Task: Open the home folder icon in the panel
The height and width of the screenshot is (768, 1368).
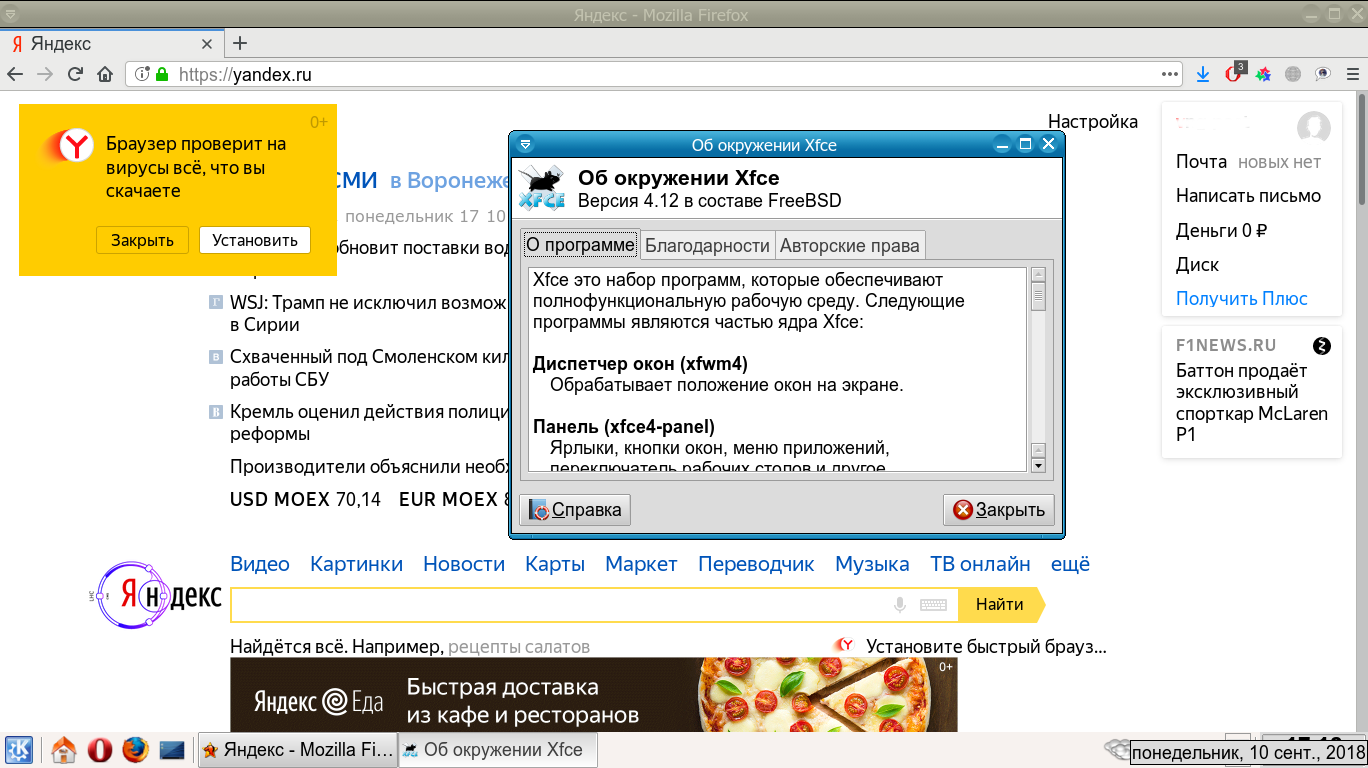Action: 64,749
